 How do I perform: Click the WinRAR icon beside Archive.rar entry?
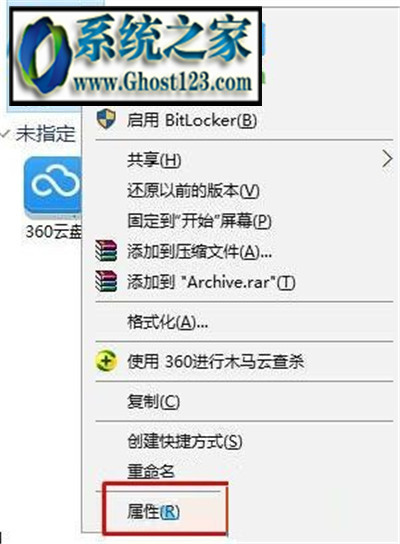106,281
